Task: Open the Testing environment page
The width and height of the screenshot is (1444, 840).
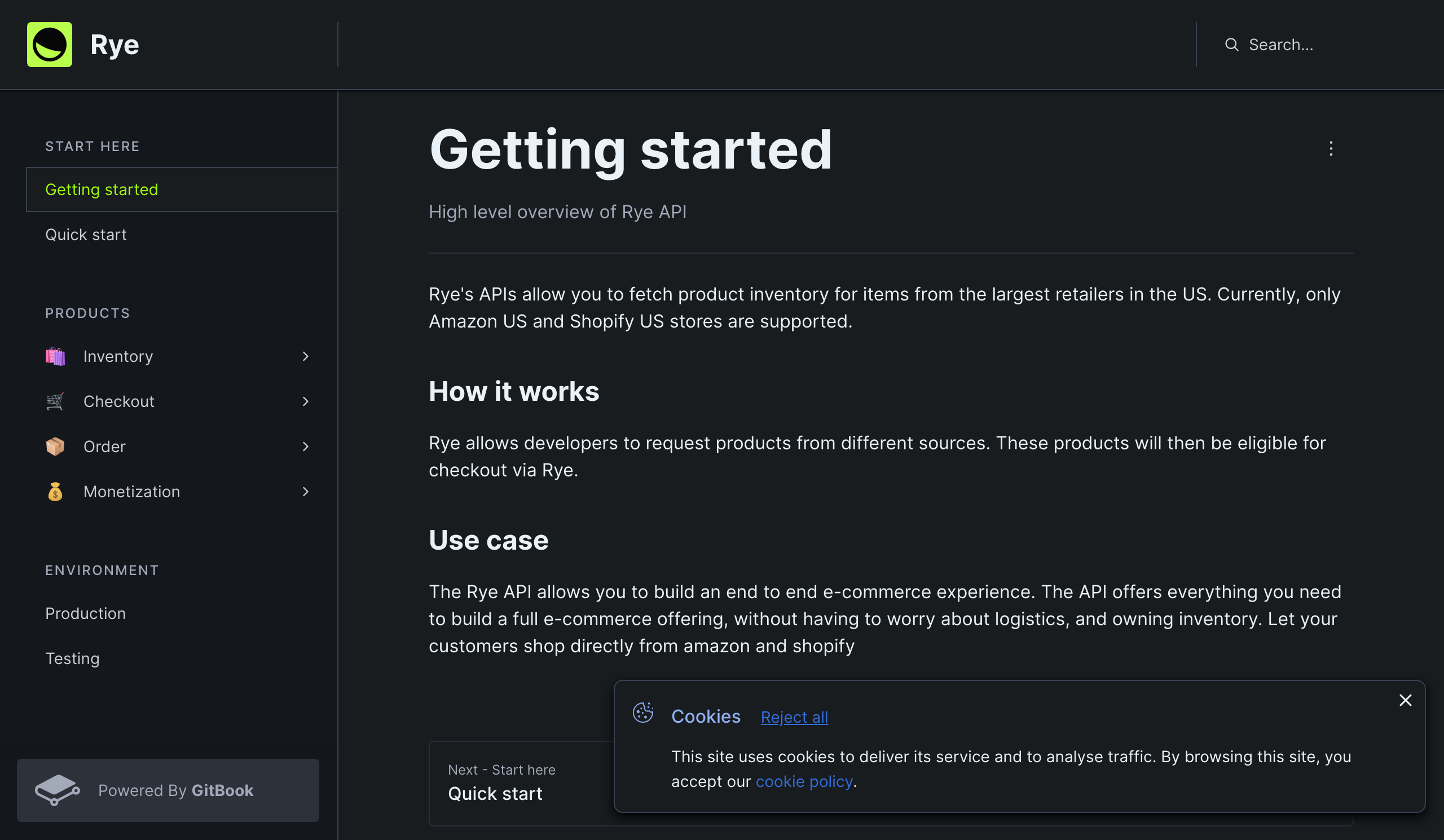Action: pos(182,658)
